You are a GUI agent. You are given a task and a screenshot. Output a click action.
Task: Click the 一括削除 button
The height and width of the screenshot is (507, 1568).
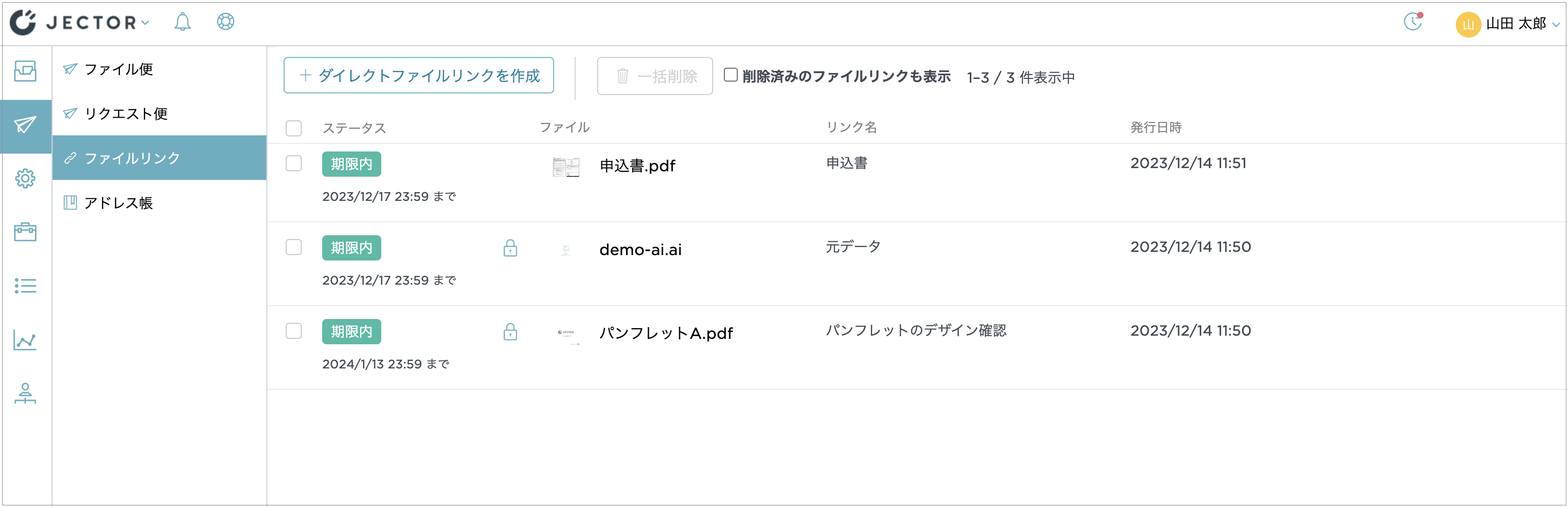tap(655, 76)
